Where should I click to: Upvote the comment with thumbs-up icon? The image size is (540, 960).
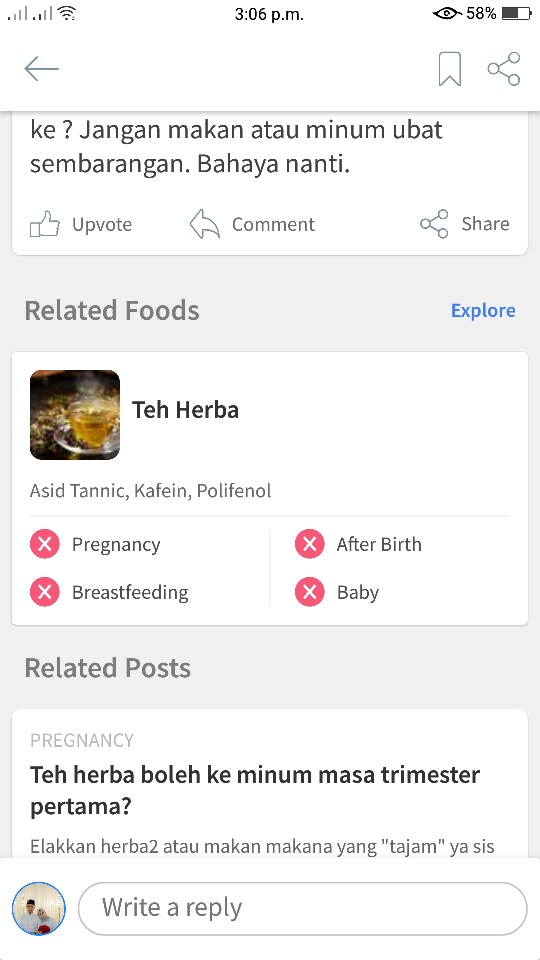(45, 224)
